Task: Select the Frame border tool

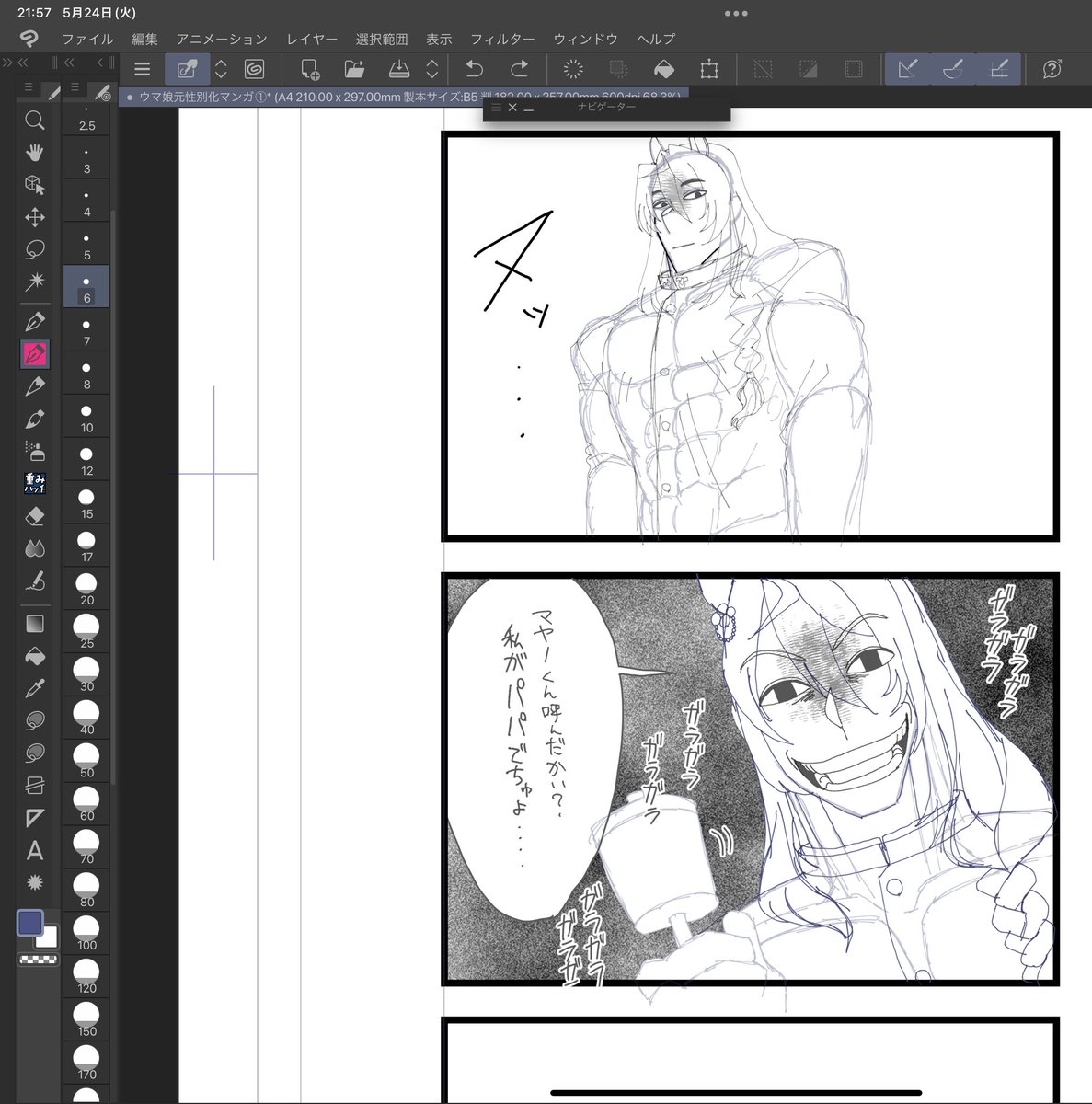Action: coord(35,786)
